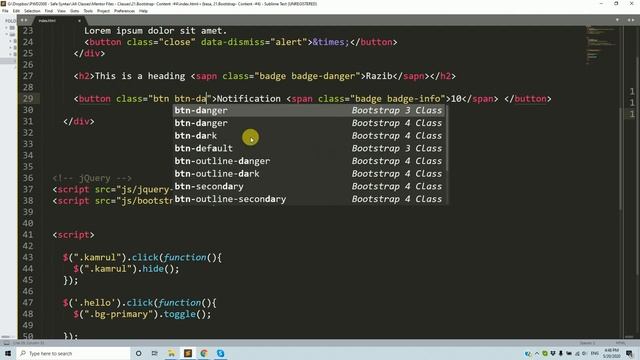Open the Selection menu
This screenshot has height=360, width=640.
coord(32,11)
